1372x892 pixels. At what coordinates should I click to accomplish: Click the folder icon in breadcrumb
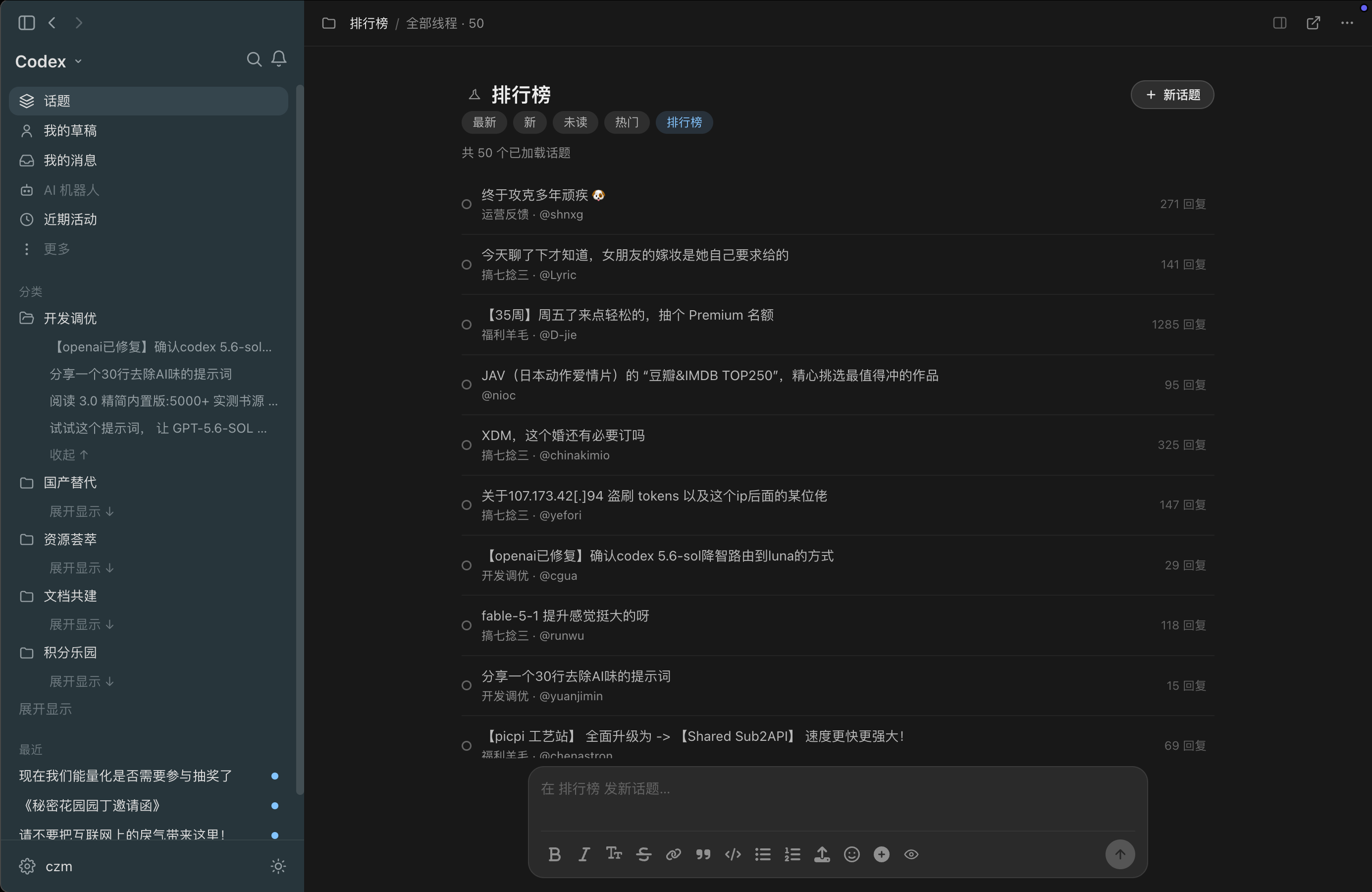click(328, 23)
